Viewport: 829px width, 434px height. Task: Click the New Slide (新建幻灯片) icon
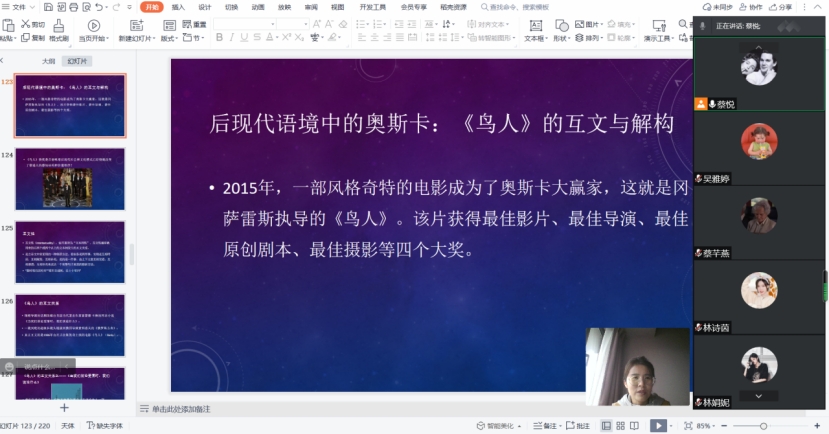coord(136,25)
